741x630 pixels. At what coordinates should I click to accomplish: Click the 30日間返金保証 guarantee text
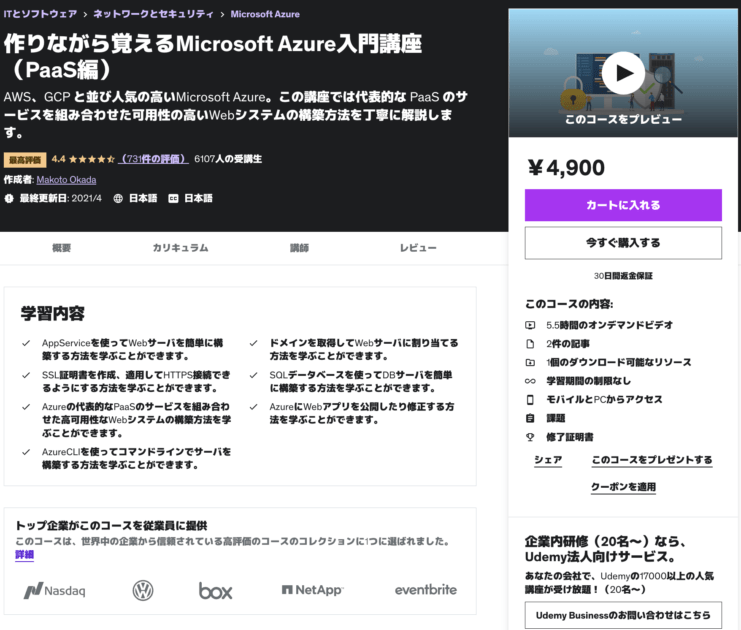(623, 276)
